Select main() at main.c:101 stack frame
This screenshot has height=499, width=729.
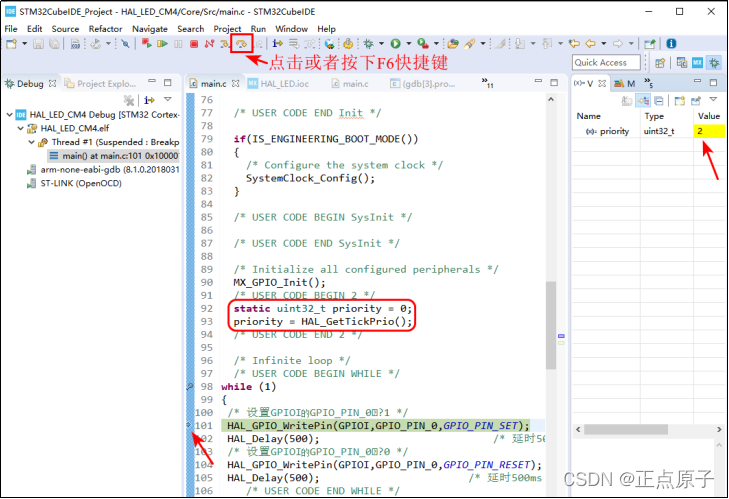click(114, 156)
